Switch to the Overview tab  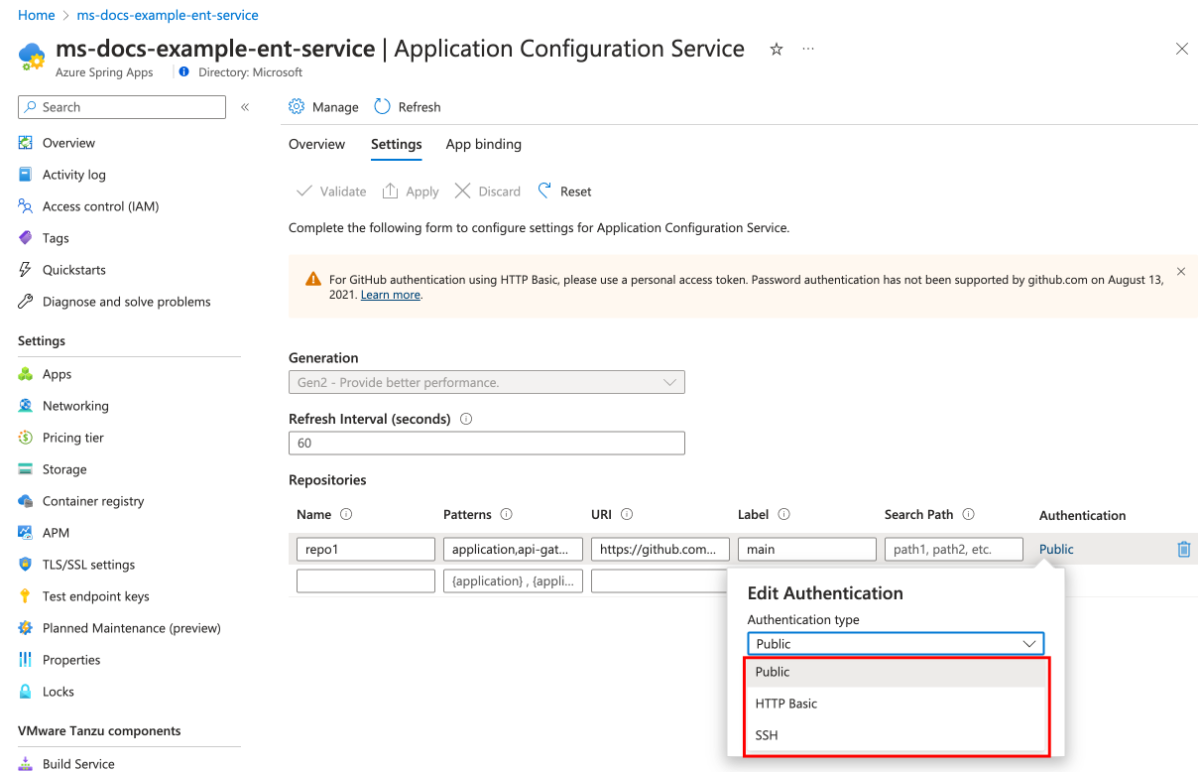[317, 144]
